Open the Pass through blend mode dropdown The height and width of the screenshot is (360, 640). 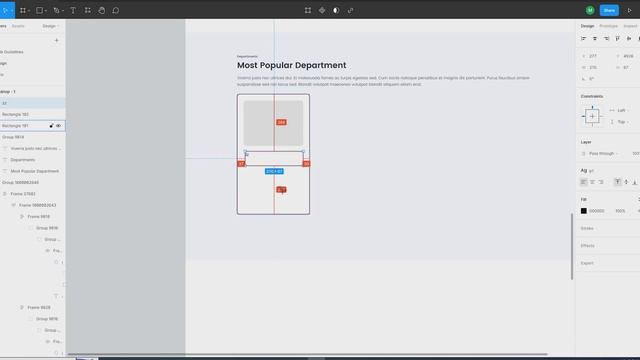pos(603,153)
